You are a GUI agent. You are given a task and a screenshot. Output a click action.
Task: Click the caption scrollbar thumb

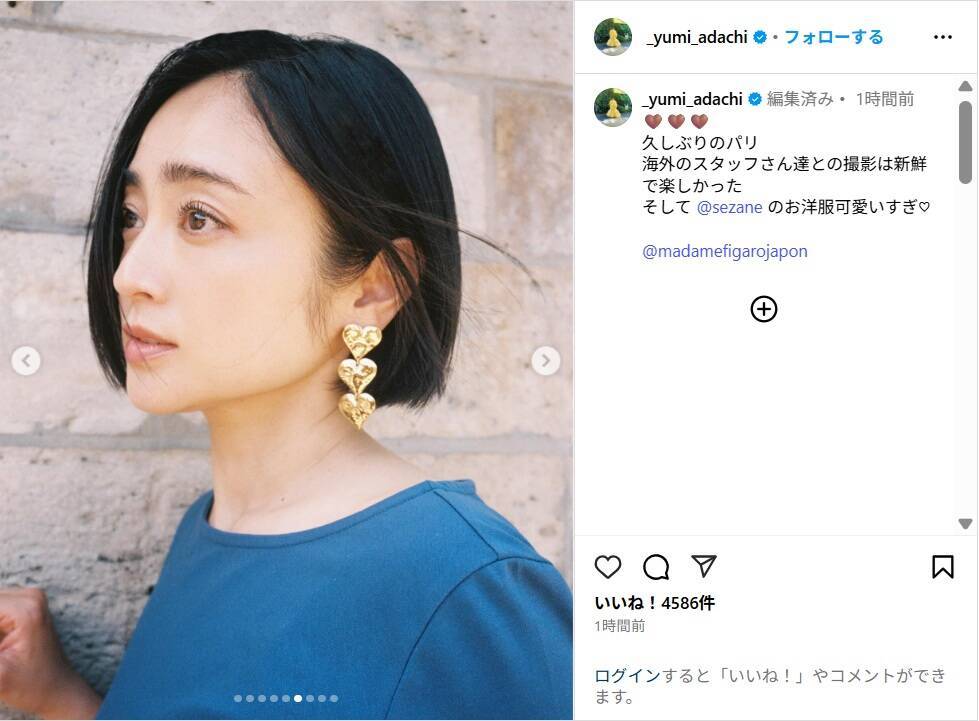coord(965,142)
